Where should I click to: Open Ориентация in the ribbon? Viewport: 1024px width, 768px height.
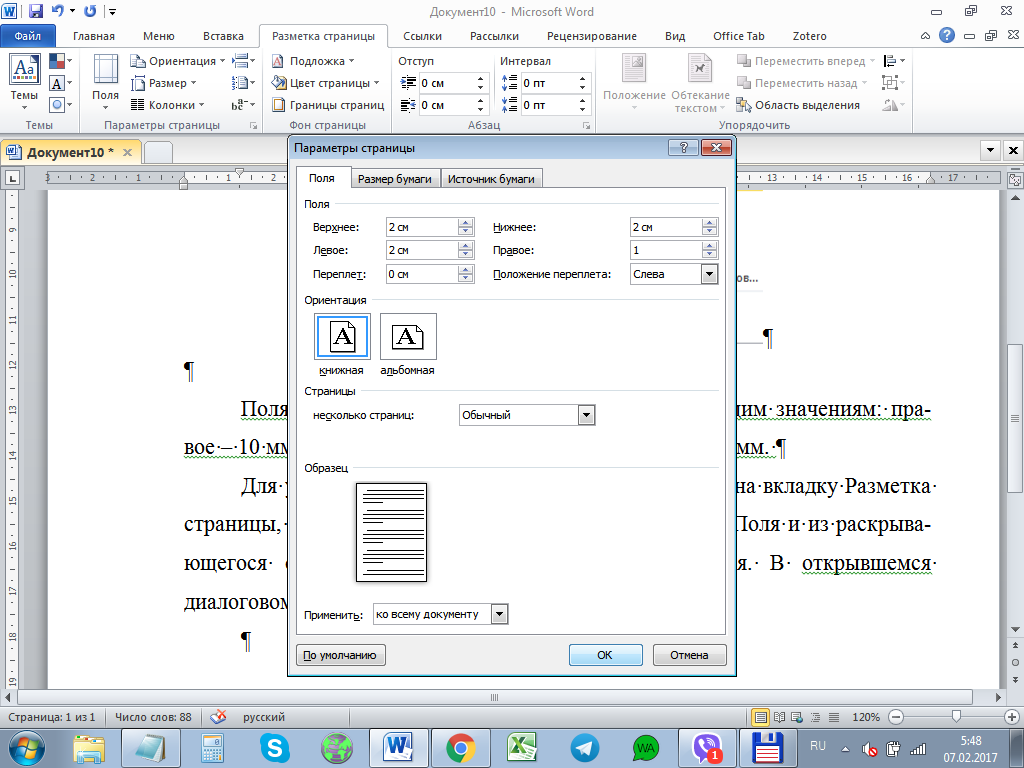(x=178, y=61)
